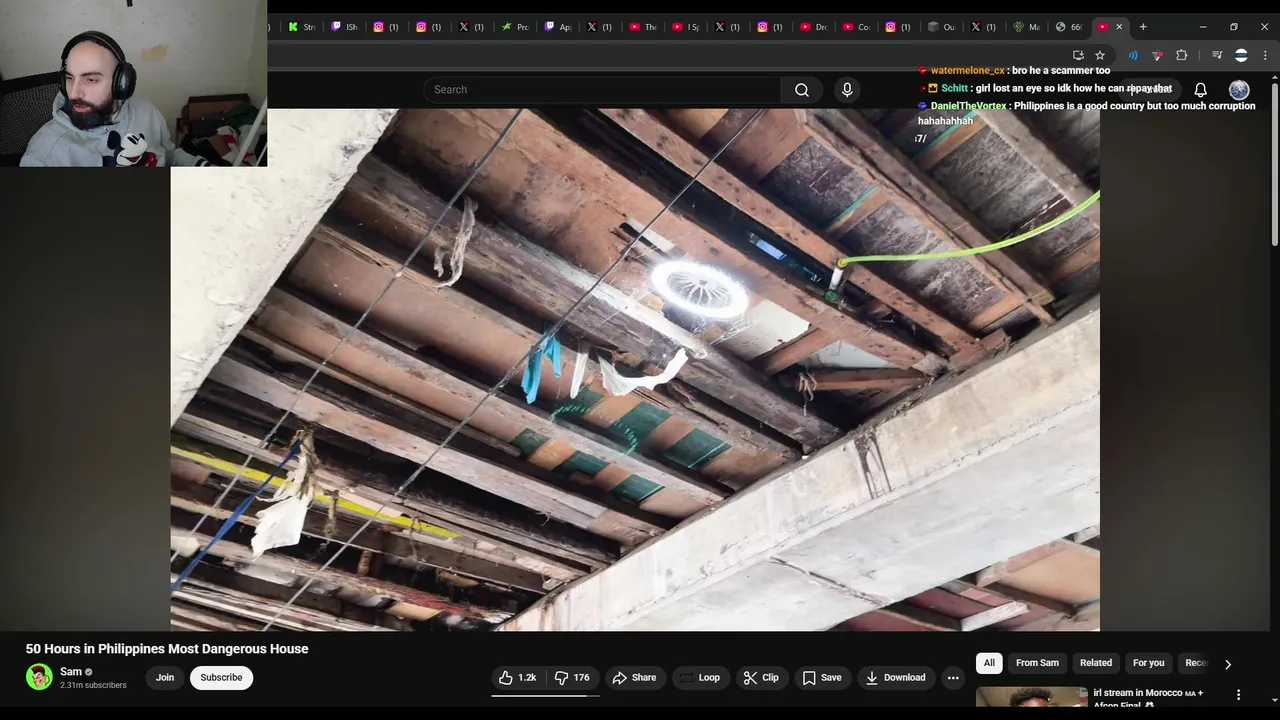This screenshot has height=720, width=1280.
Task: Open more actions three-dot menu
Action: pos(953,678)
